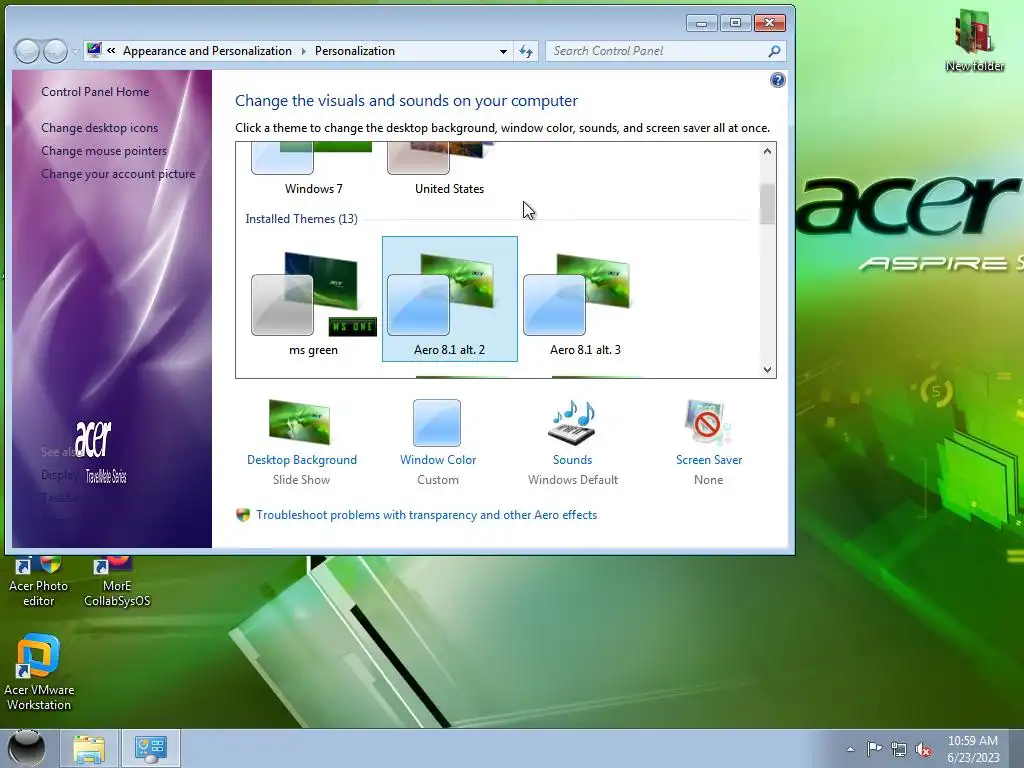Open Troubleshoot problems with transparency link

click(x=426, y=515)
